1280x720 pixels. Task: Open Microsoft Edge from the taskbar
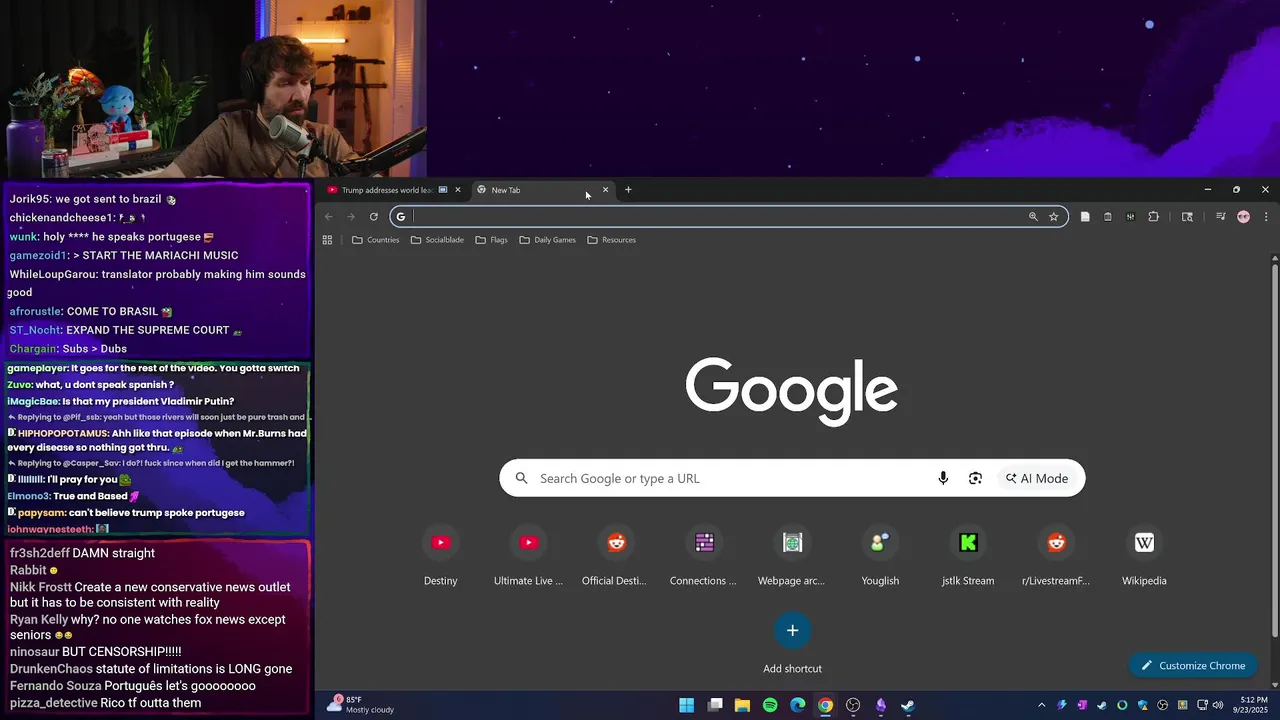click(x=798, y=705)
